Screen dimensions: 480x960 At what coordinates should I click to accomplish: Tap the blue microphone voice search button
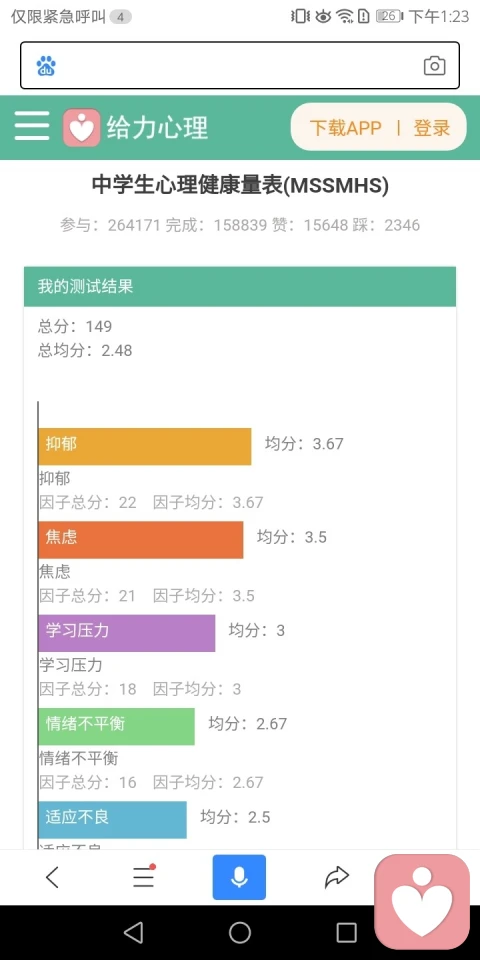pos(239,877)
